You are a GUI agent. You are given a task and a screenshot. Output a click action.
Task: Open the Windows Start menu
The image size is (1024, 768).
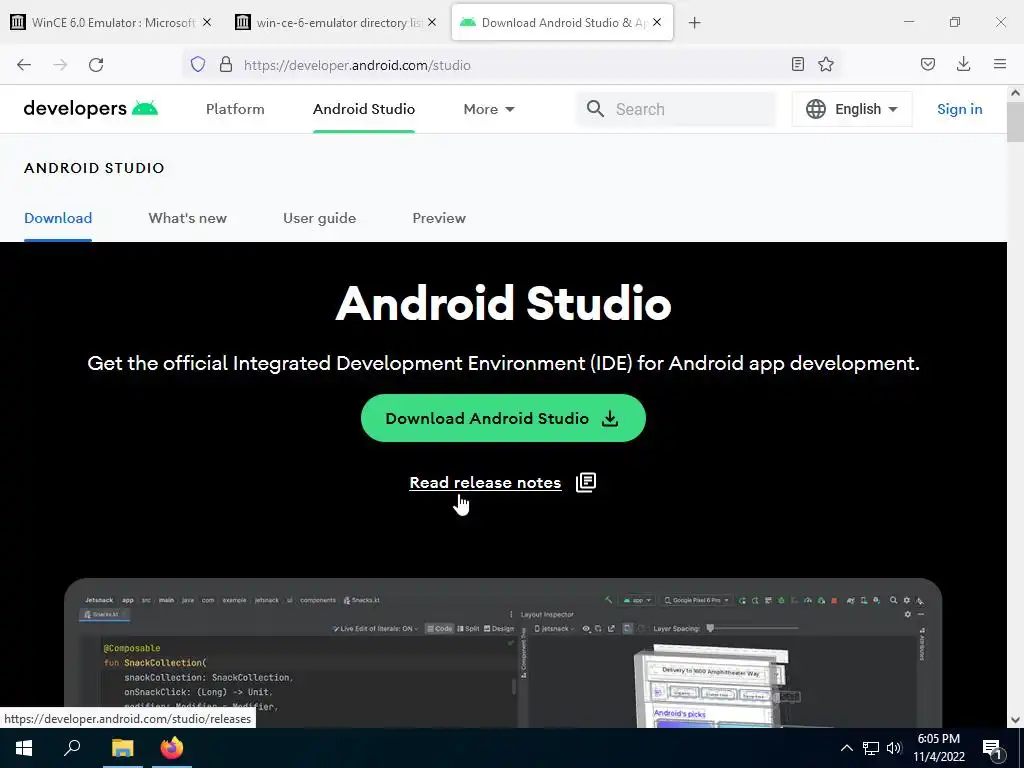click(24, 748)
